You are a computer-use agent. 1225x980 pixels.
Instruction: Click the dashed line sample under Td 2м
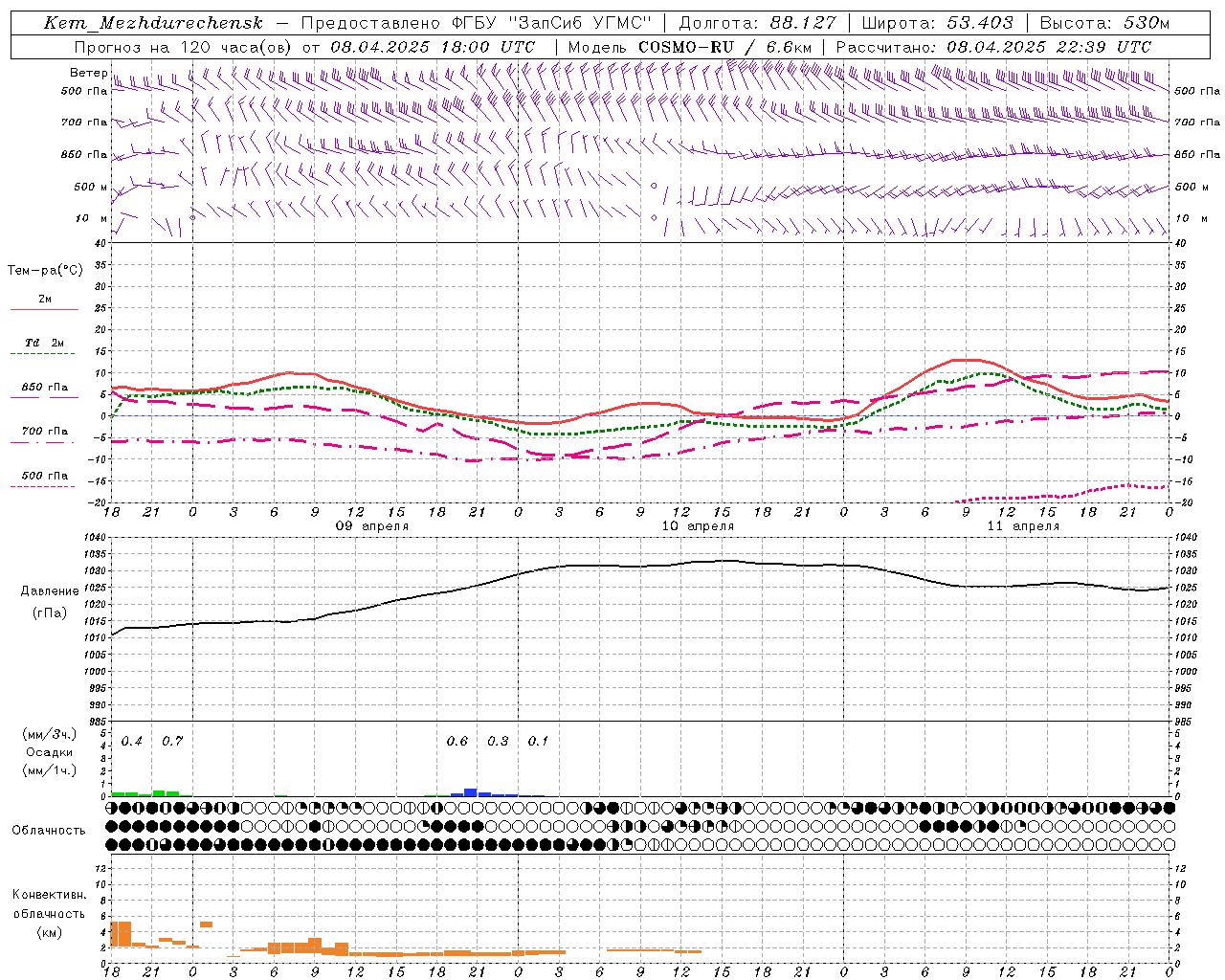coord(44,354)
